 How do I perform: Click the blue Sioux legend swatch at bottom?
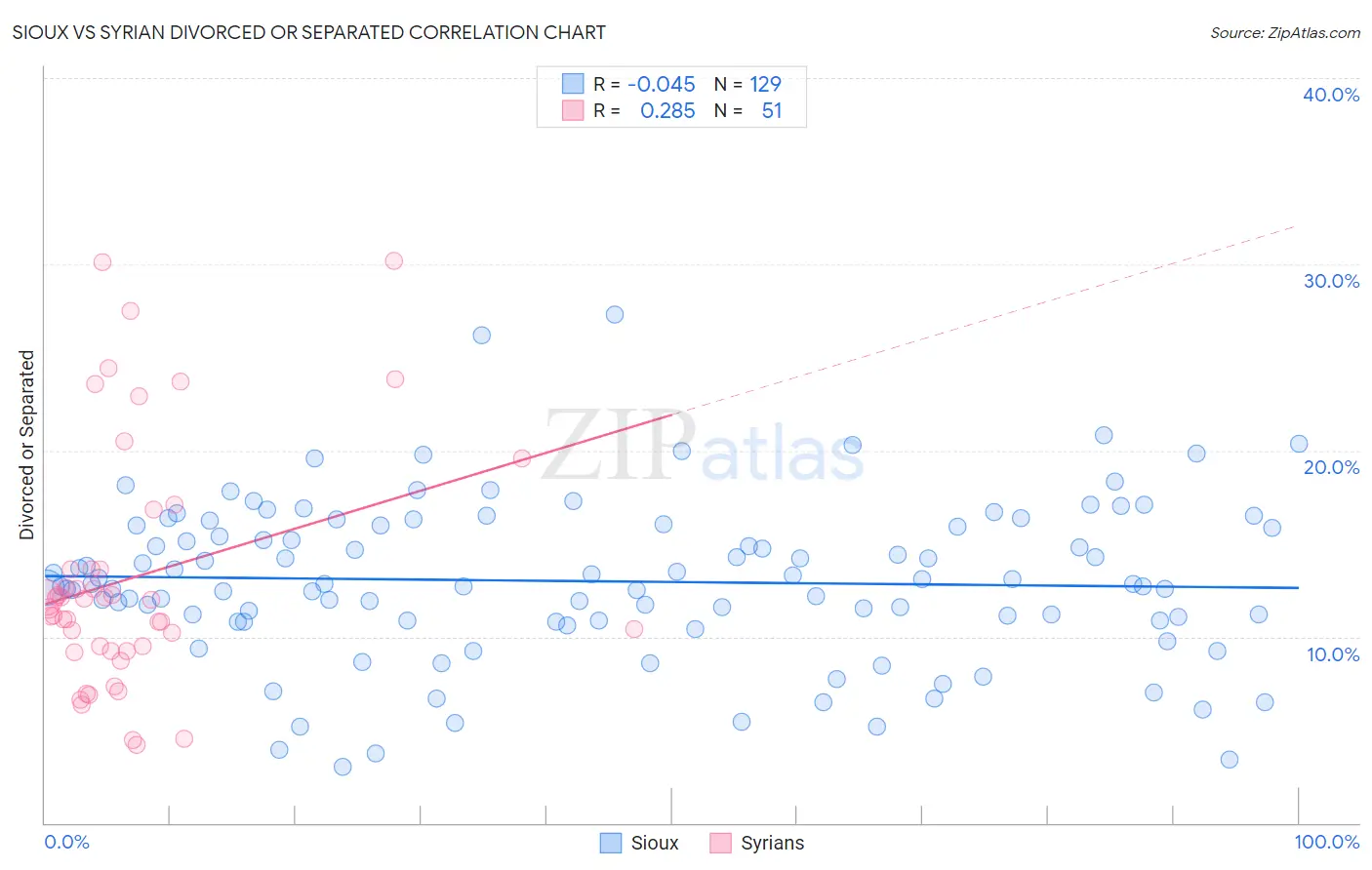pyautogui.click(x=611, y=843)
